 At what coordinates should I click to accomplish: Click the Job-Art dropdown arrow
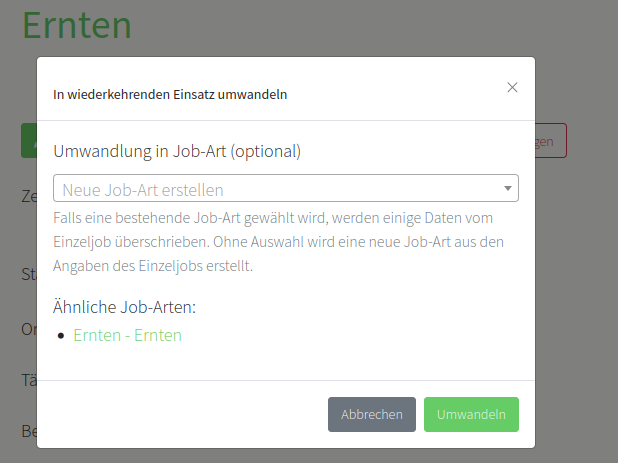[x=508, y=188]
